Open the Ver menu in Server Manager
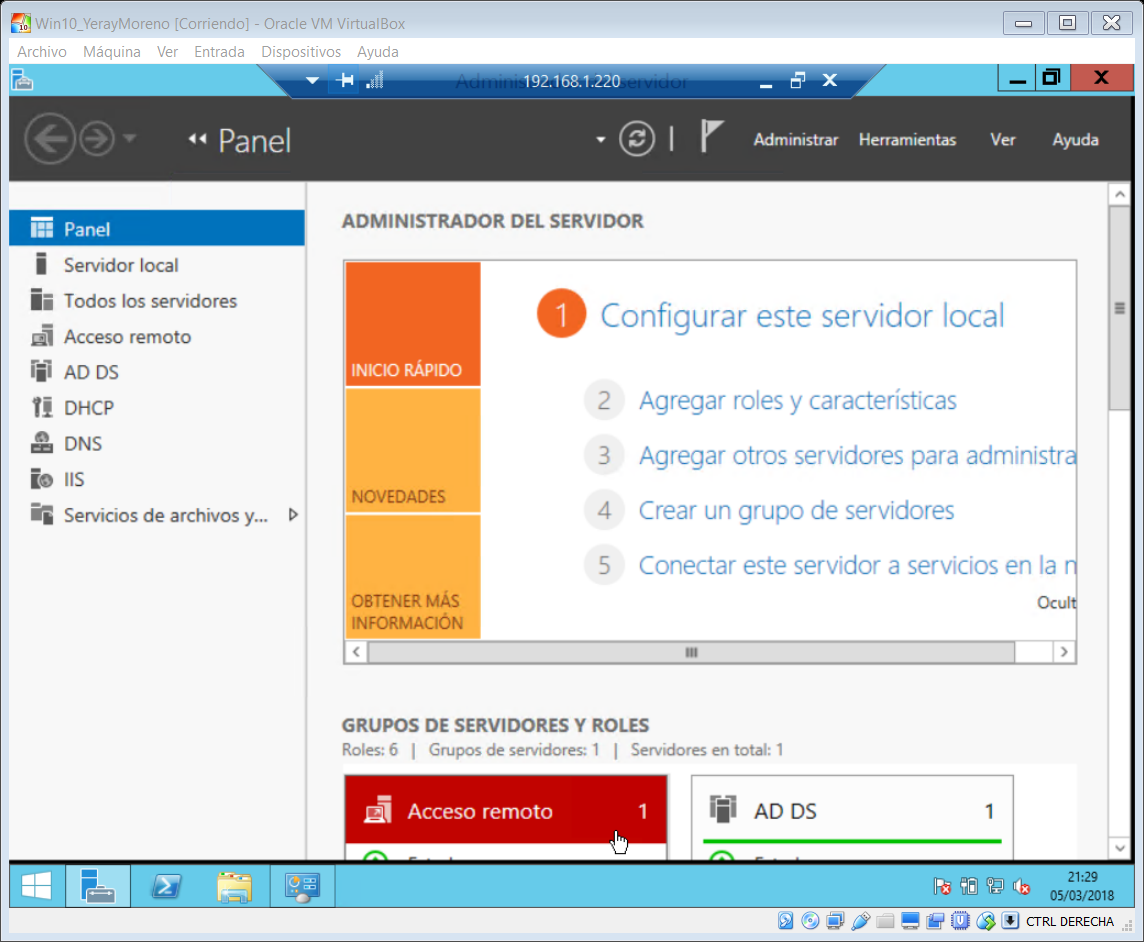 click(1002, 139)
